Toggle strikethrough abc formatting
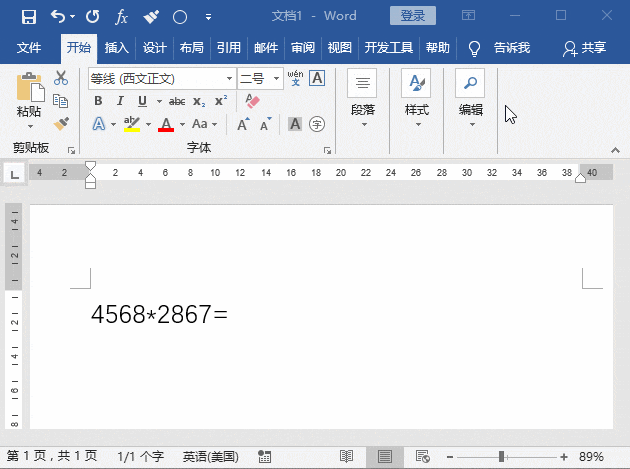 pos(177,101)
